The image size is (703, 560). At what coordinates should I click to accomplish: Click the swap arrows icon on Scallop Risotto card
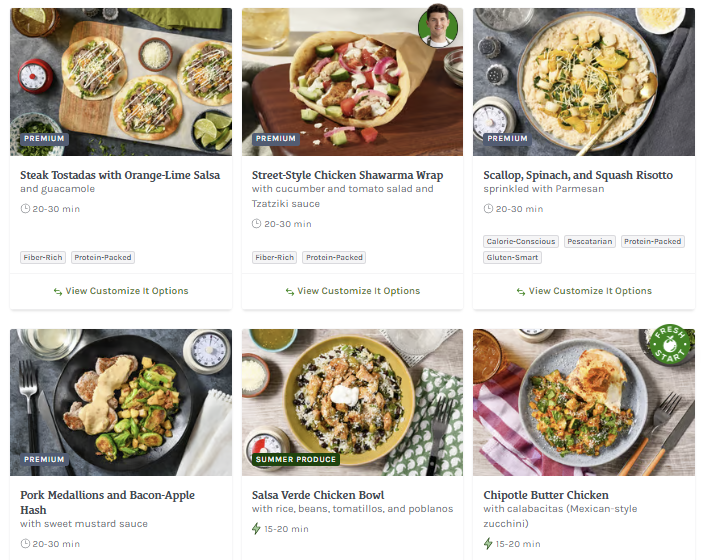(521, 291)
